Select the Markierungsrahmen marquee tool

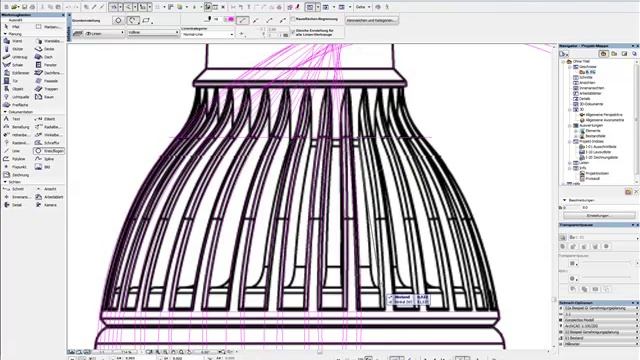click(x=49, y=27)
